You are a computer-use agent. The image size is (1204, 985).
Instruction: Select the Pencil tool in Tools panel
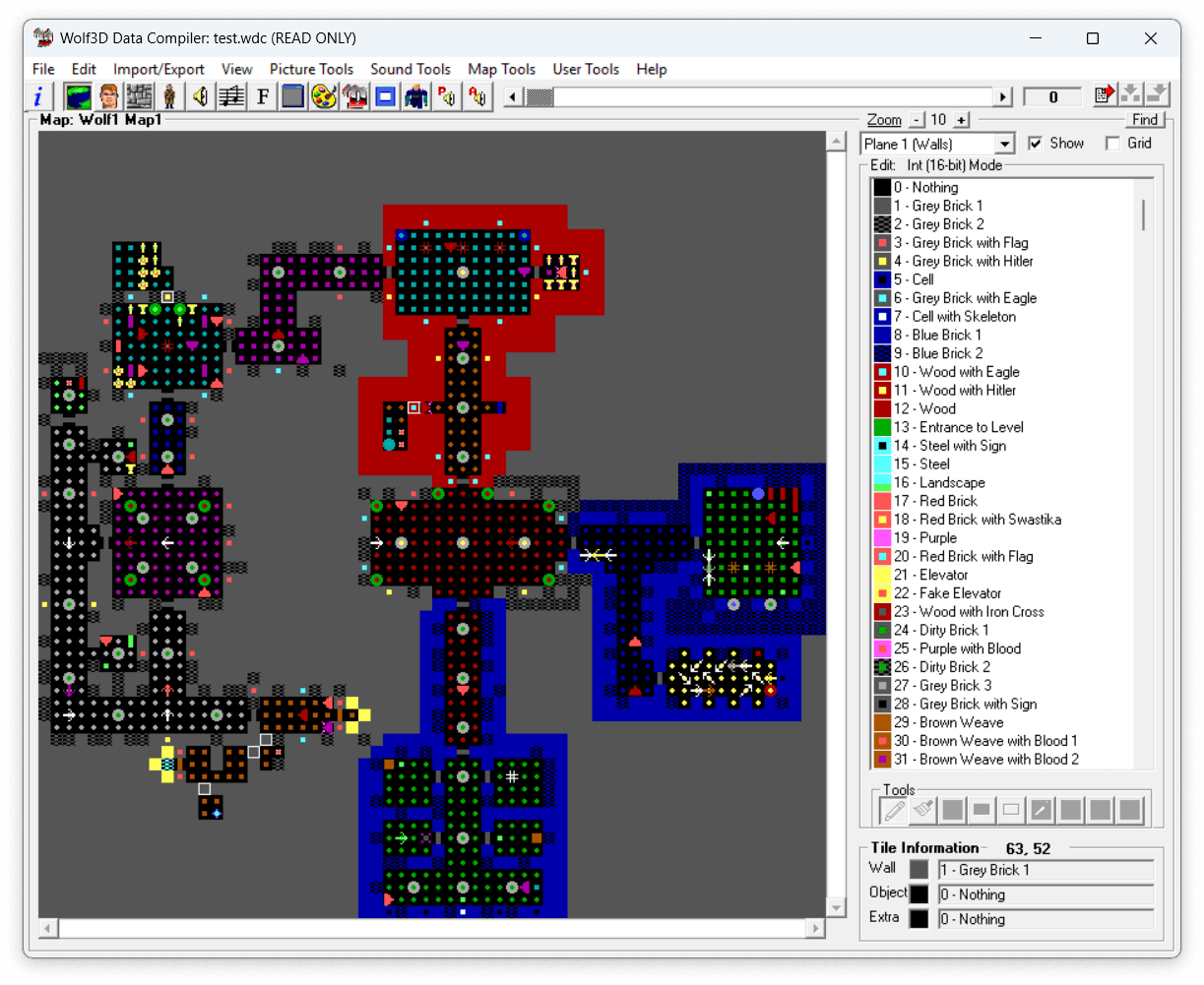point(894,810)
